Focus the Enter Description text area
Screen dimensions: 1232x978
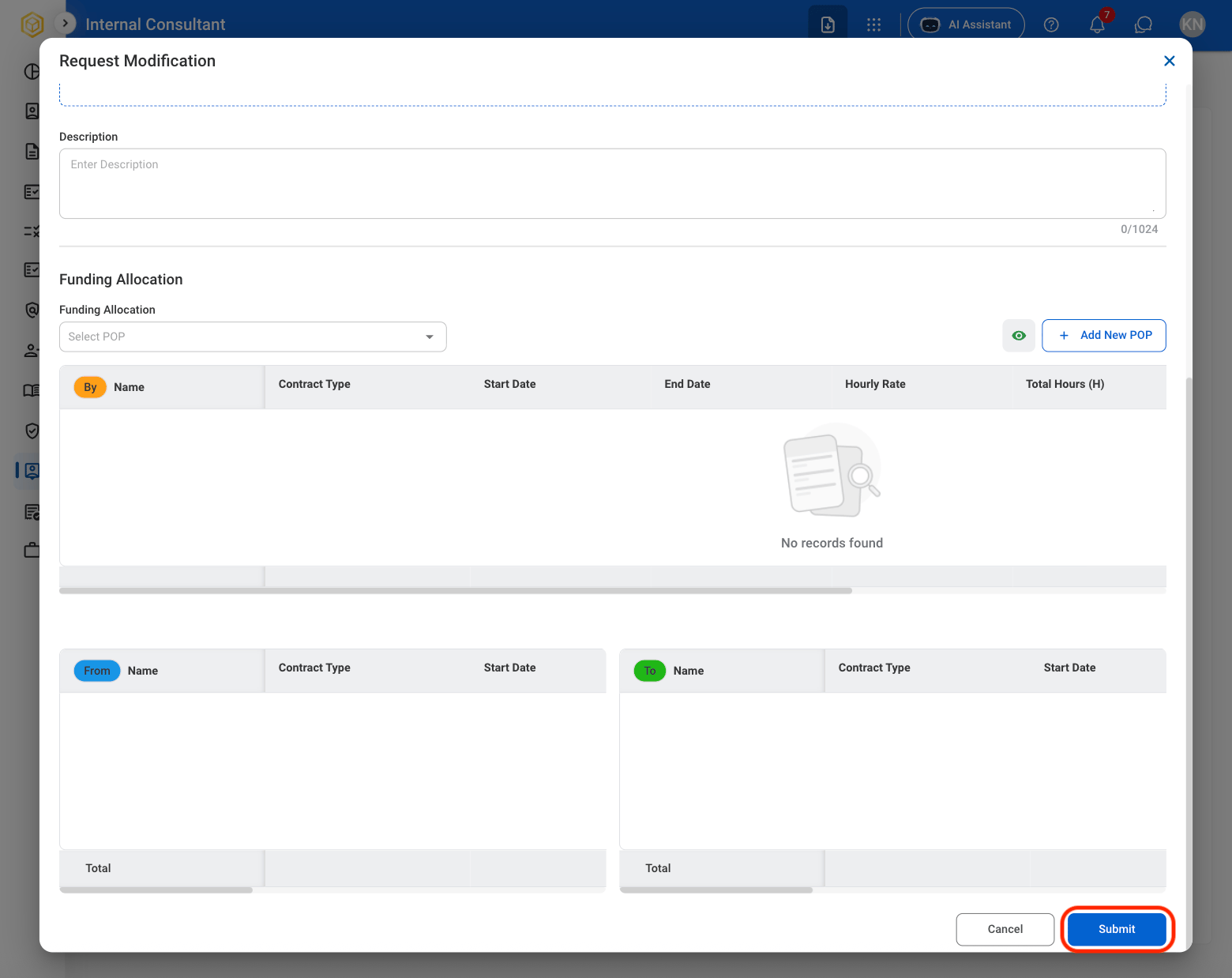coord(613,183)
